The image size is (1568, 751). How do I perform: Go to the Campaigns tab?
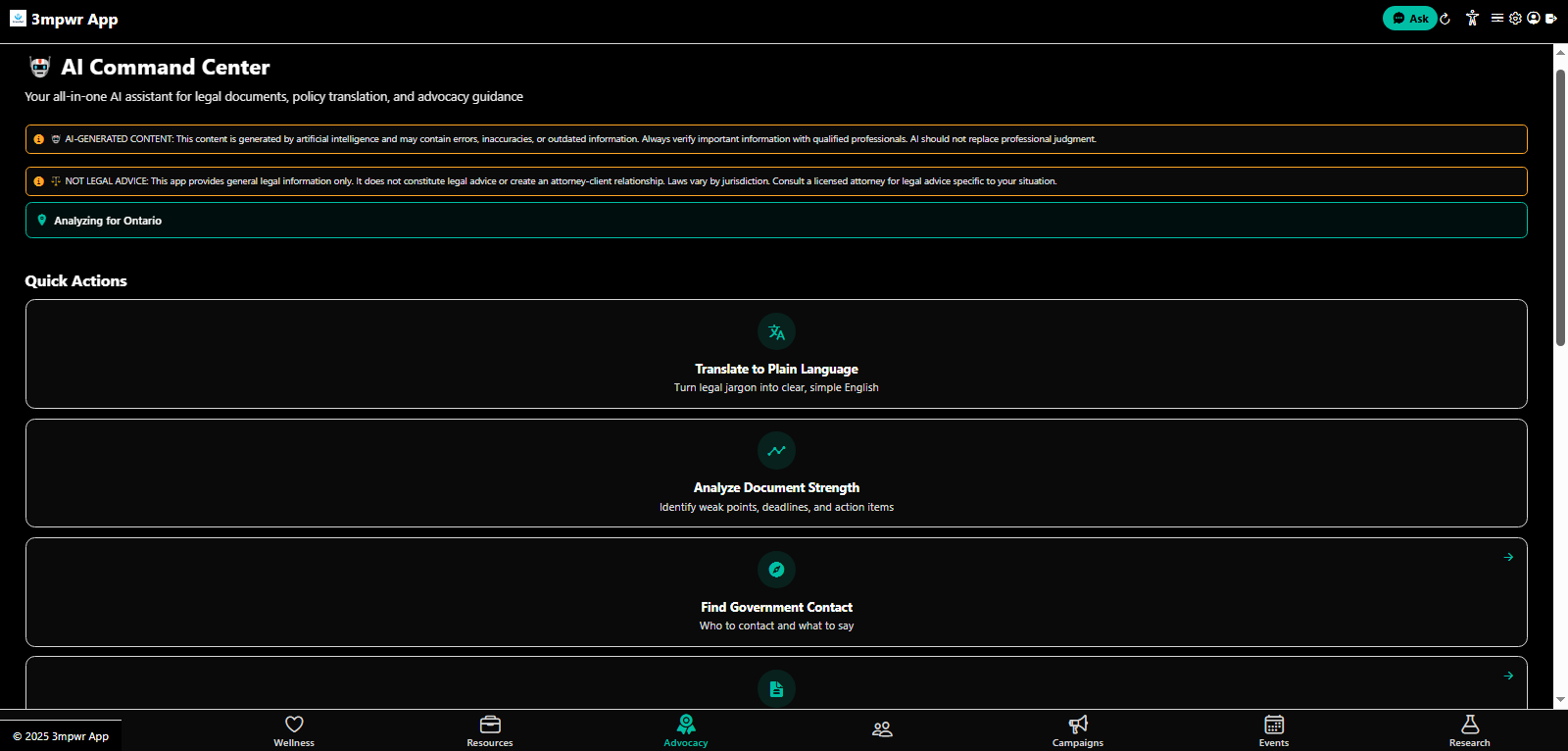point(1078,730)
